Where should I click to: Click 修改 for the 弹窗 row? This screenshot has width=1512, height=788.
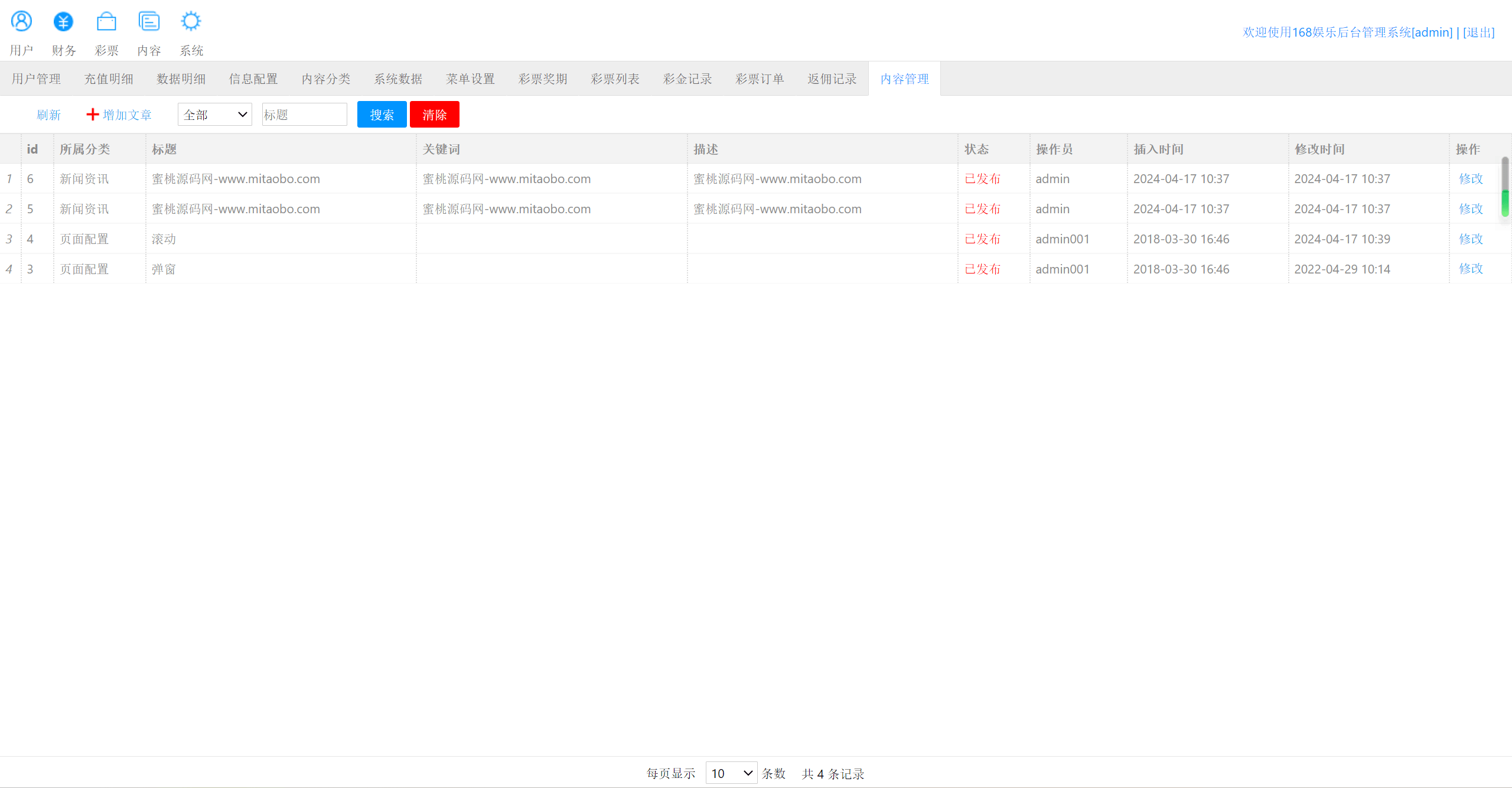click(x=1471, y=269)
